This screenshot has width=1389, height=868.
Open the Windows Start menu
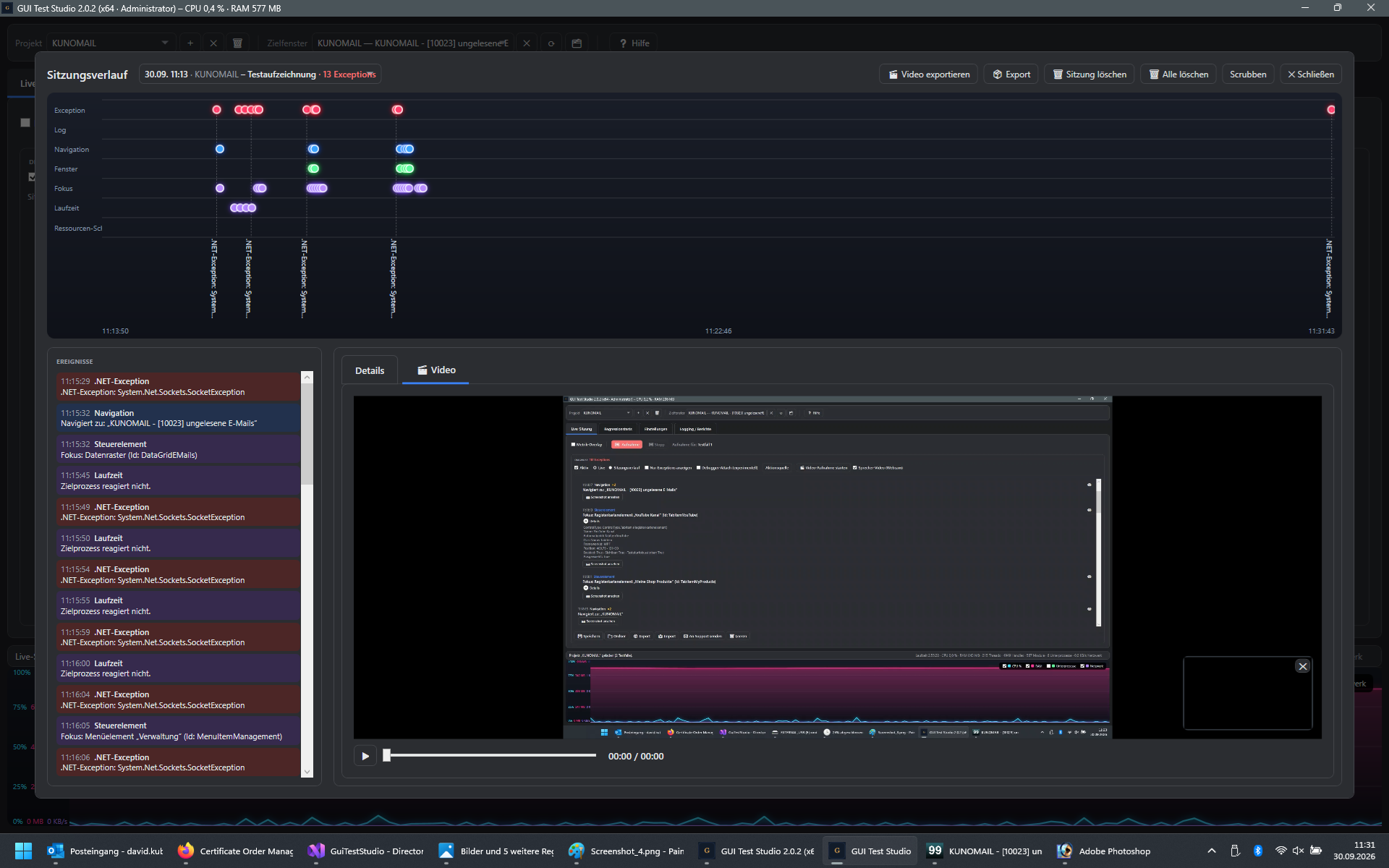point(23,851)
